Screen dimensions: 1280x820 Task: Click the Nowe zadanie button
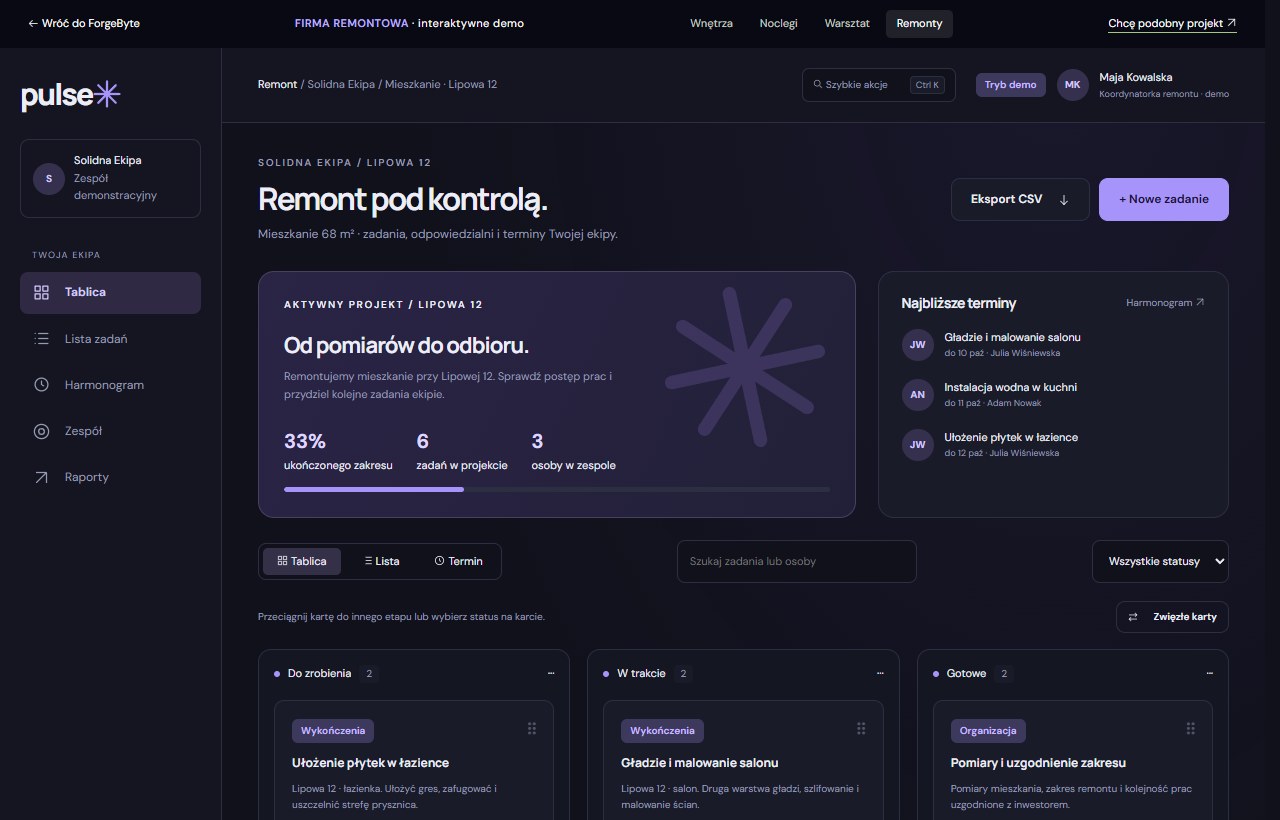coord(1164,199)
